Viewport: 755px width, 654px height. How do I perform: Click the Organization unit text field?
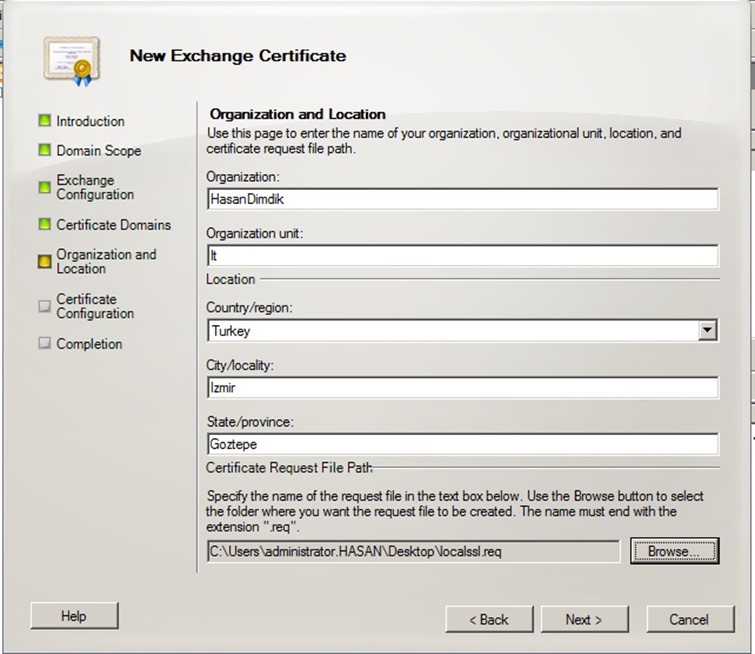point(463,255)
